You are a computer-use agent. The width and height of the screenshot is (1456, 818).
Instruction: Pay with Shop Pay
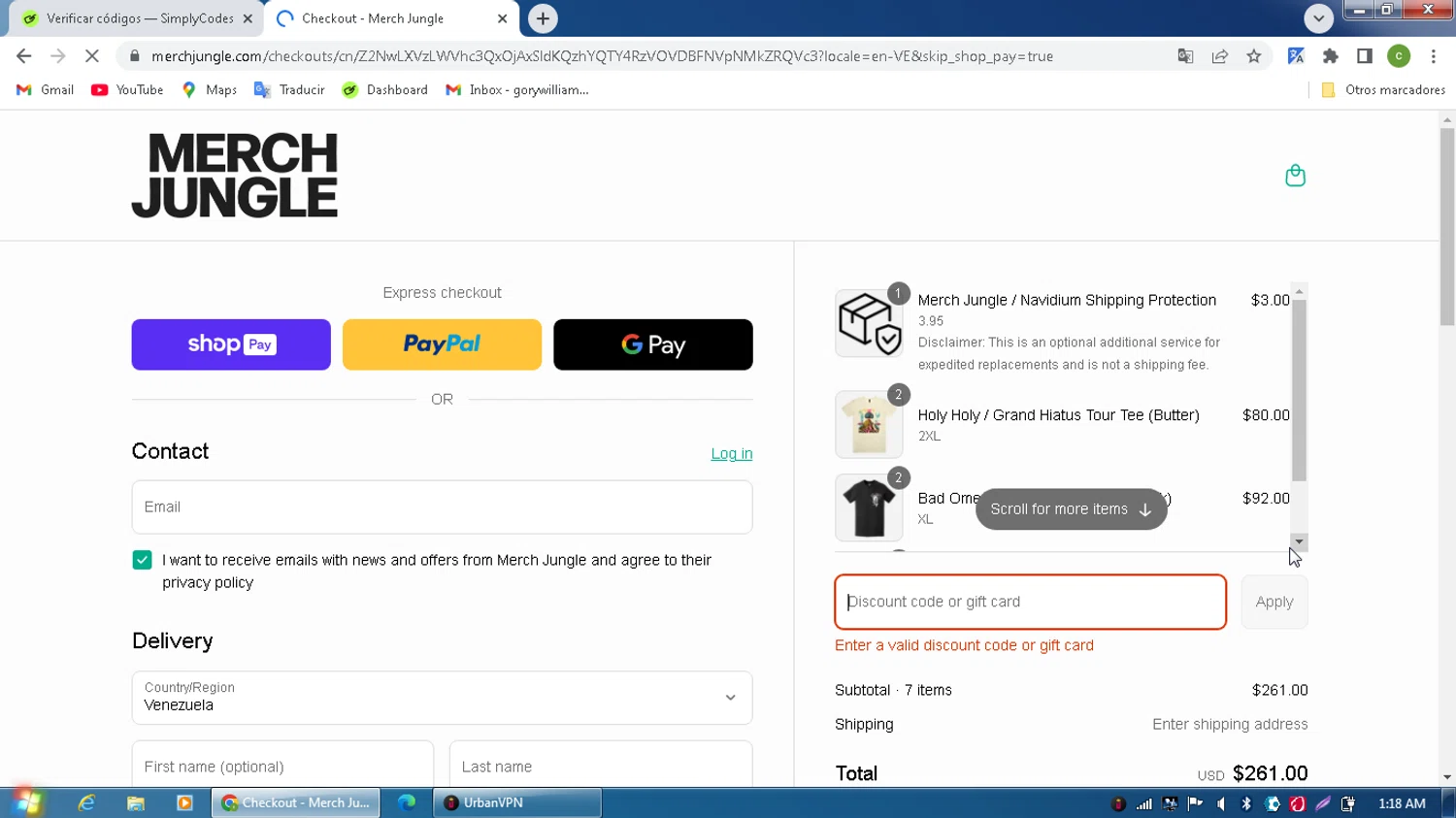pyautogui.click(x=231, y=344)
